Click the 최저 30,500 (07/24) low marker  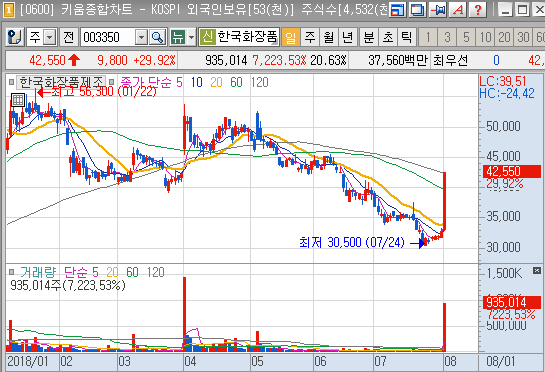point(352,242)
